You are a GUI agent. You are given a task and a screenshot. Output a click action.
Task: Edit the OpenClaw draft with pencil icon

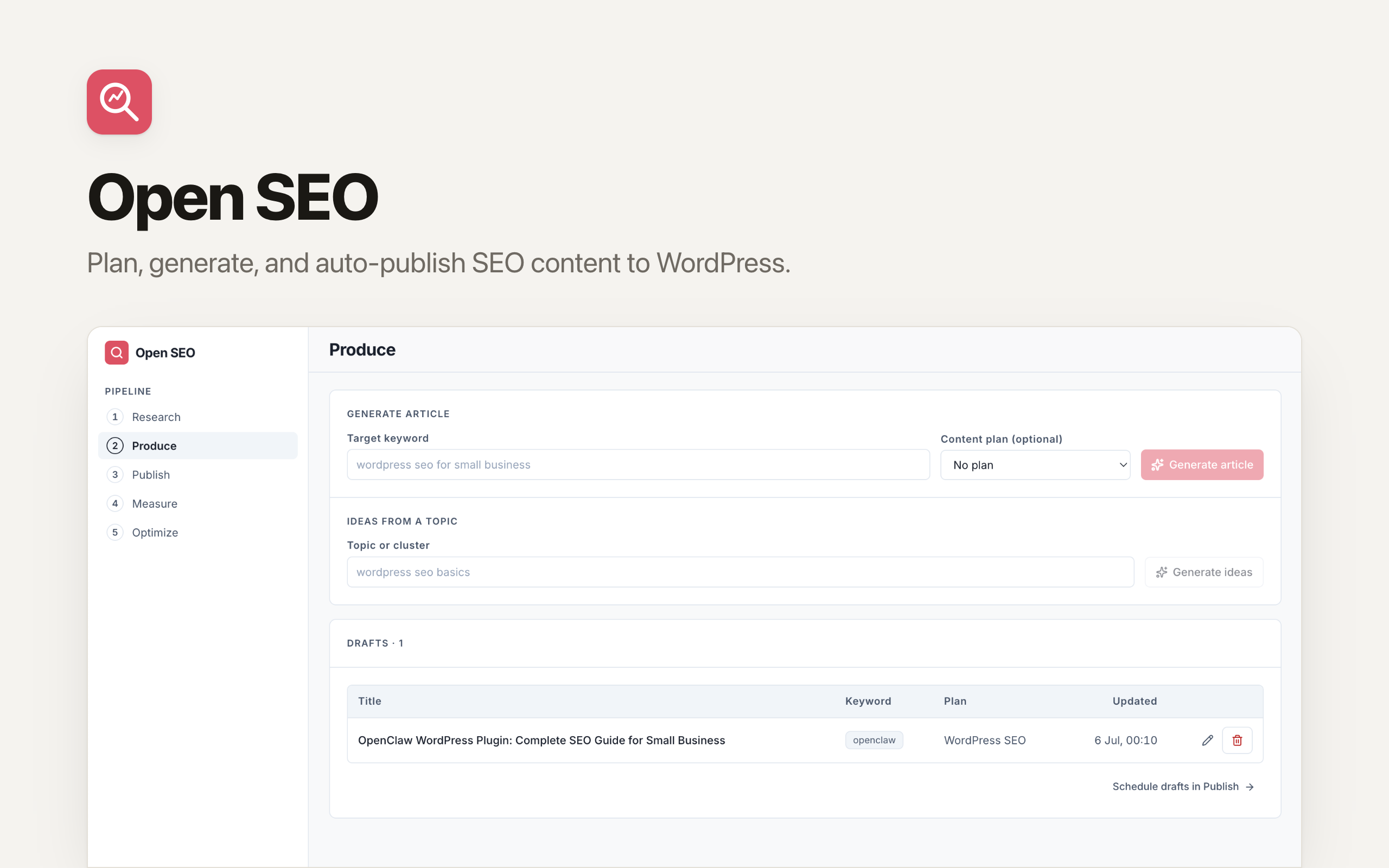[1208, 740]
